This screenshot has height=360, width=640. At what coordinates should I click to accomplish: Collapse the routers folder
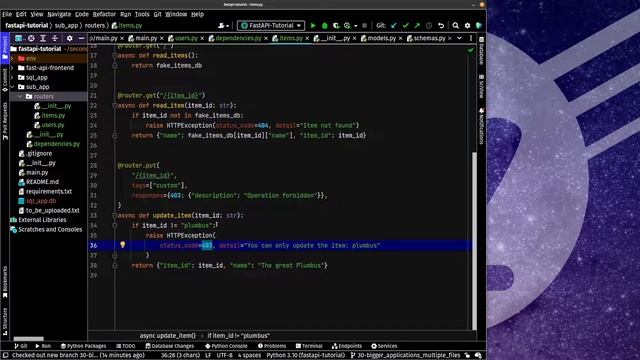(x=20, y=96)
